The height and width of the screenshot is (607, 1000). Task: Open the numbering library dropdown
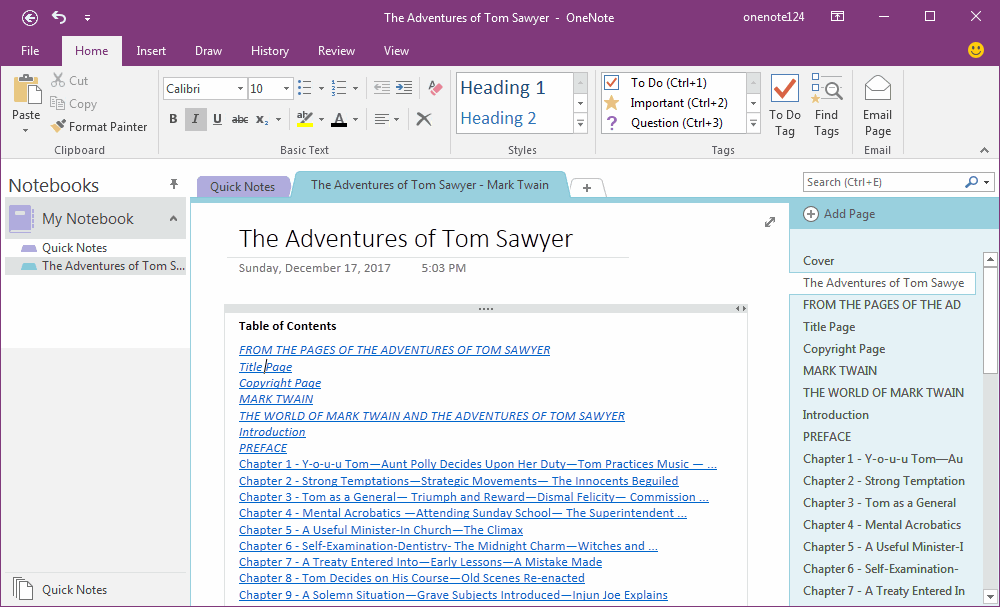(355, 89)
